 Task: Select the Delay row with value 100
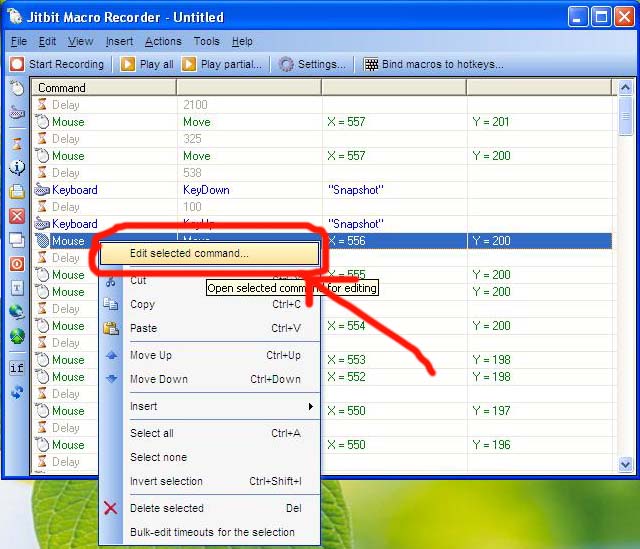pos(322,207)
